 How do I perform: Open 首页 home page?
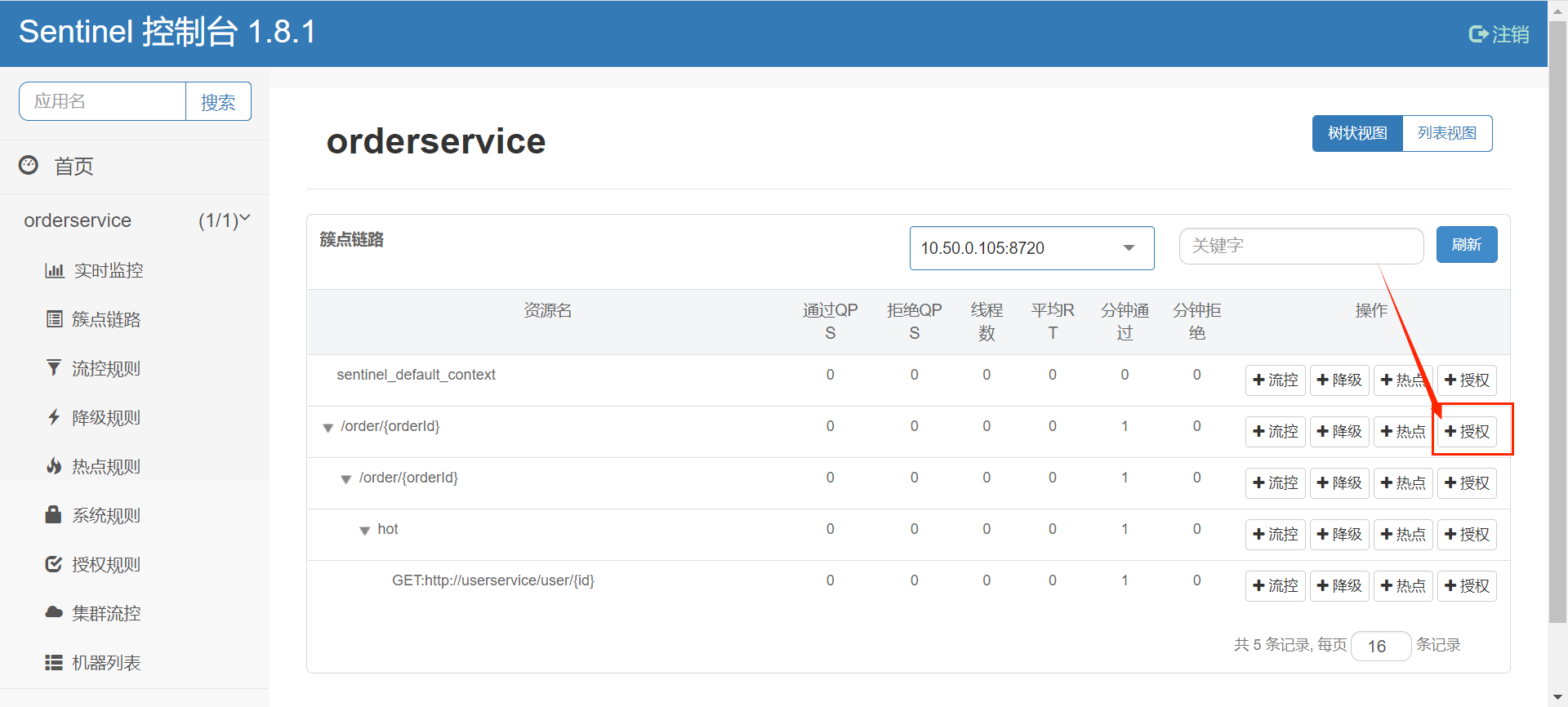pos(73,167)
